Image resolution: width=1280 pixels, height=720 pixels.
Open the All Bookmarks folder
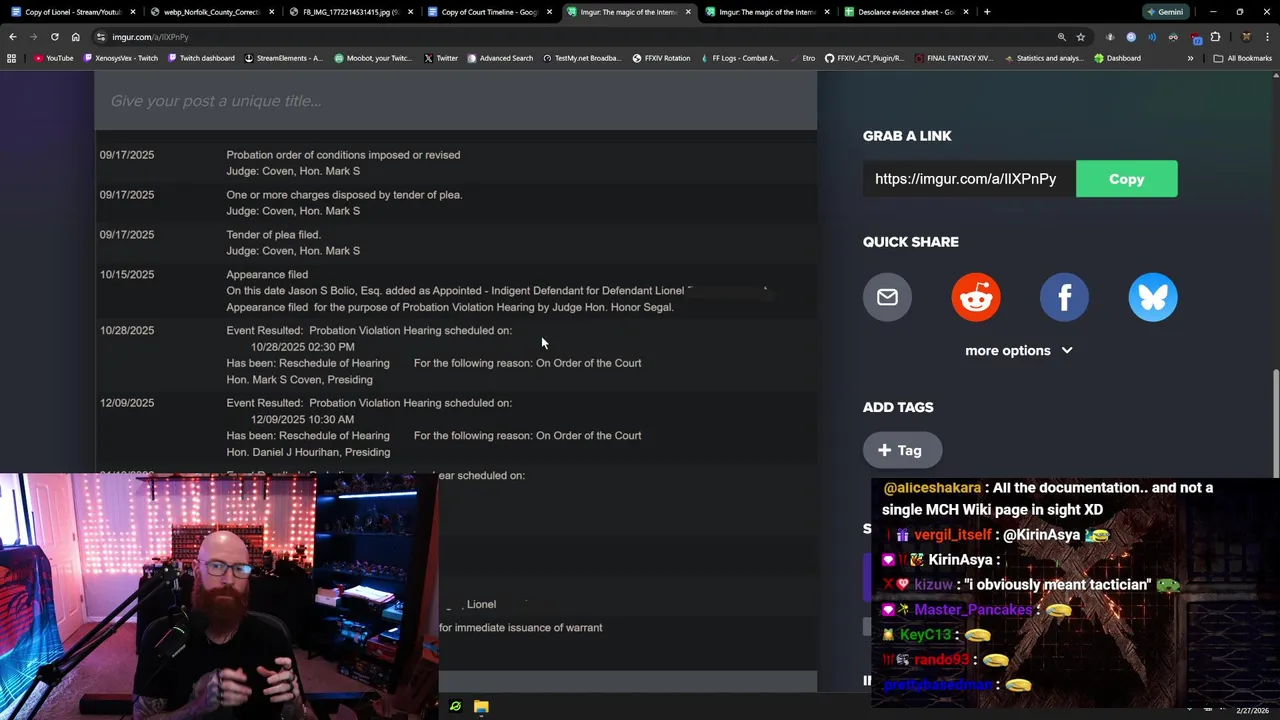(1242, 58)
